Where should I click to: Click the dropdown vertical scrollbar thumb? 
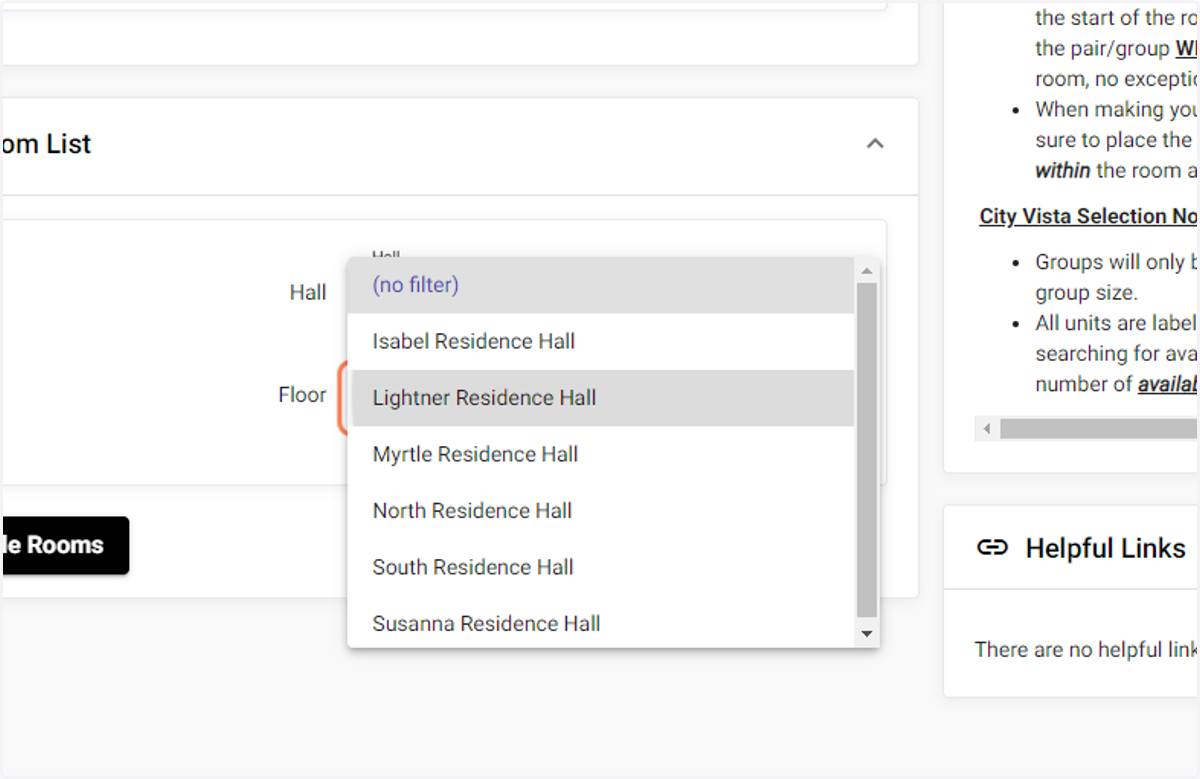coord(867,450)
